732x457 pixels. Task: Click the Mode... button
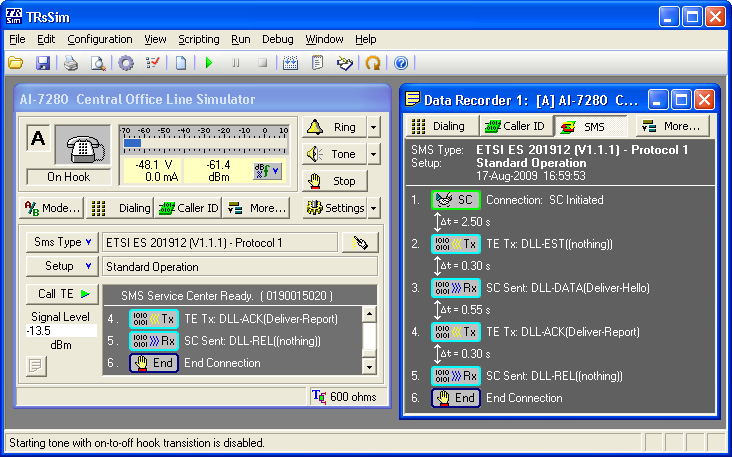coord(52,208)
